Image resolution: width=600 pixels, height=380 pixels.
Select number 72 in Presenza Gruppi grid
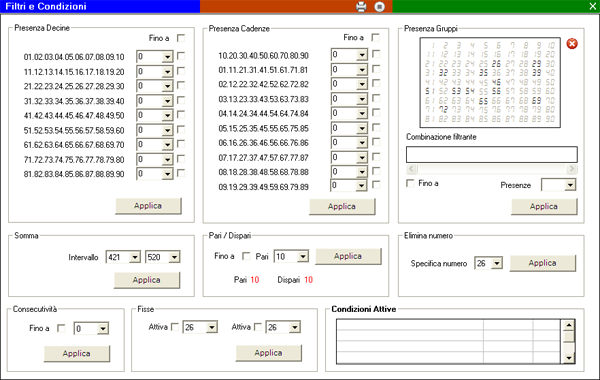[x=443, y=109]
